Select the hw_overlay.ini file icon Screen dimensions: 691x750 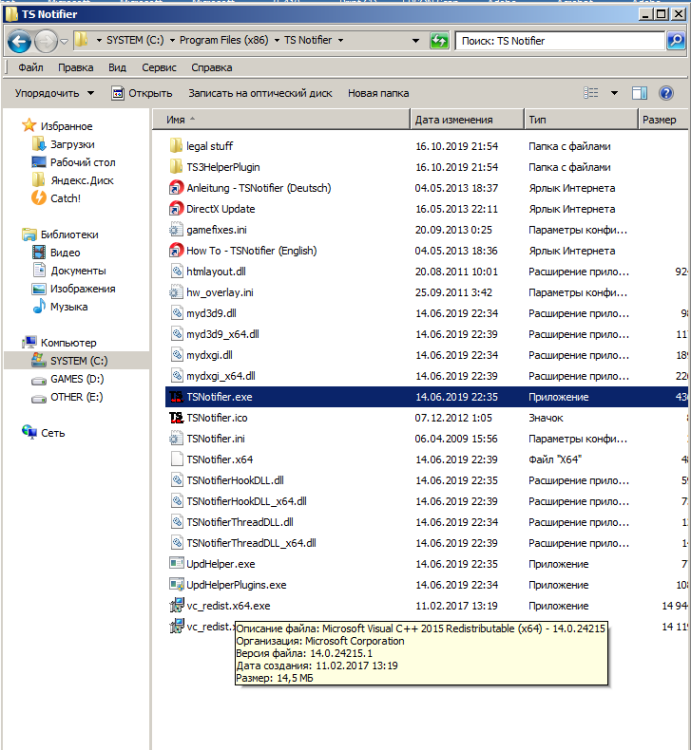pos(176,292)
